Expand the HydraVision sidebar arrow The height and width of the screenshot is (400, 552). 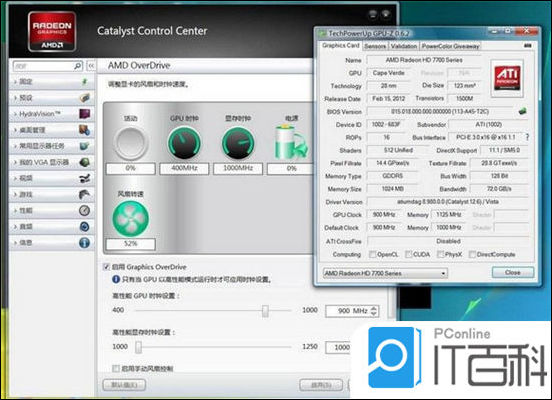click(15, 114)
